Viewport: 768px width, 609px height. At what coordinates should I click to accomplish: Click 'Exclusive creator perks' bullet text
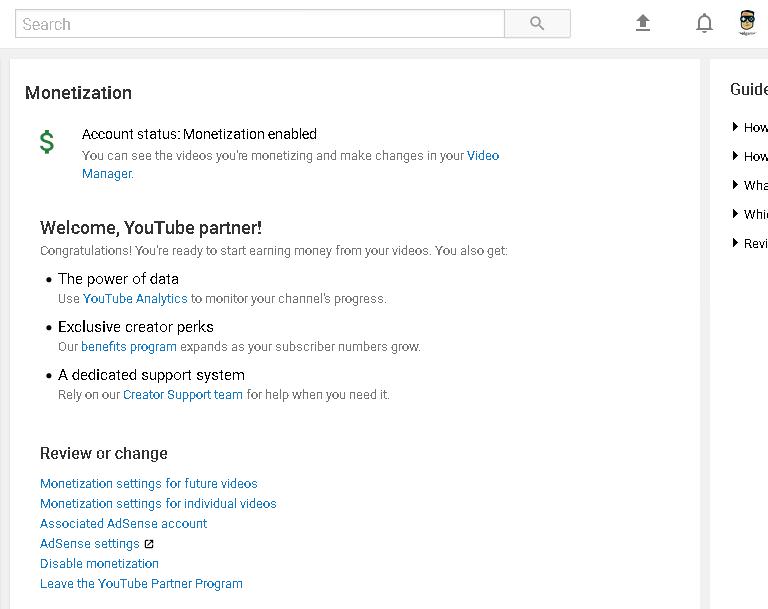[x=136, y=327]
